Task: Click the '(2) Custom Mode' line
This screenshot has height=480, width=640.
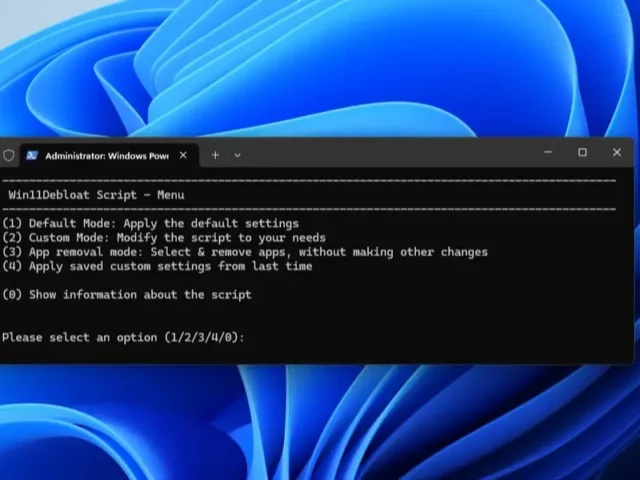Action: (164, 238)
